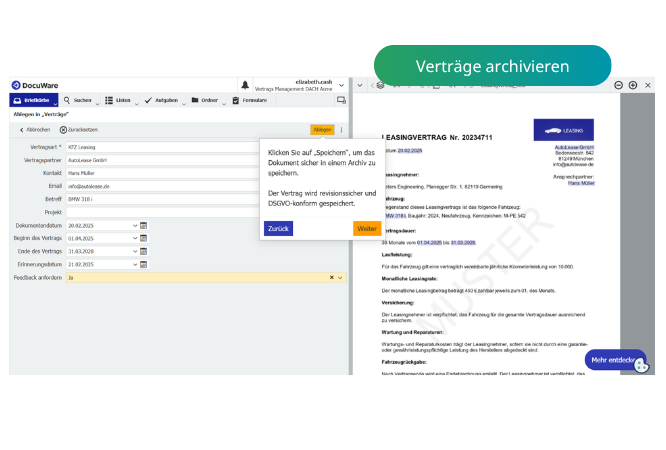Click the AutoLease GmbH link in document
The height and width of the screenshot is (450, 666).
click(x=574, y=147)
